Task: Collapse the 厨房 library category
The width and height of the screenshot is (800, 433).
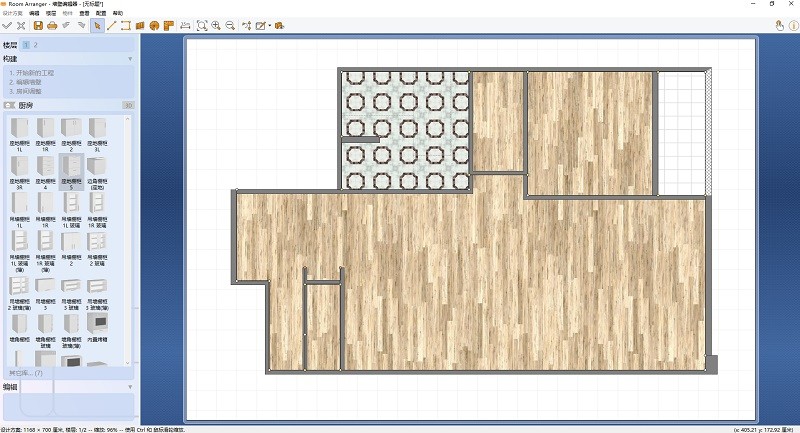Action: point(9,105)
